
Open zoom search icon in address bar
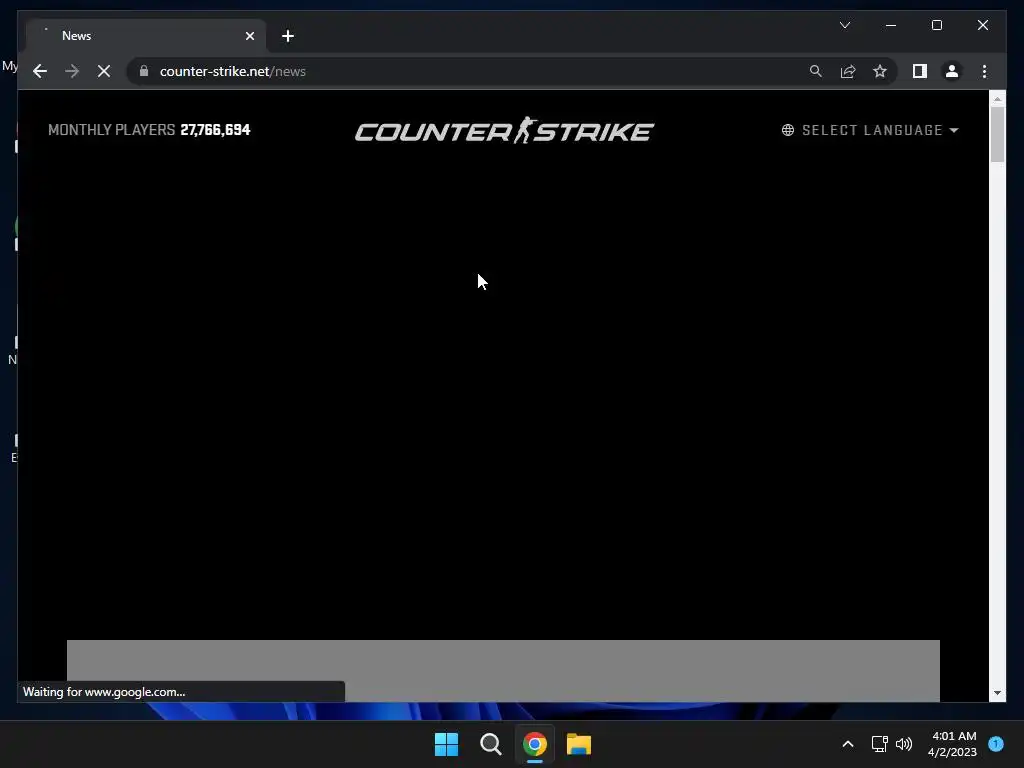pos(816,71)
